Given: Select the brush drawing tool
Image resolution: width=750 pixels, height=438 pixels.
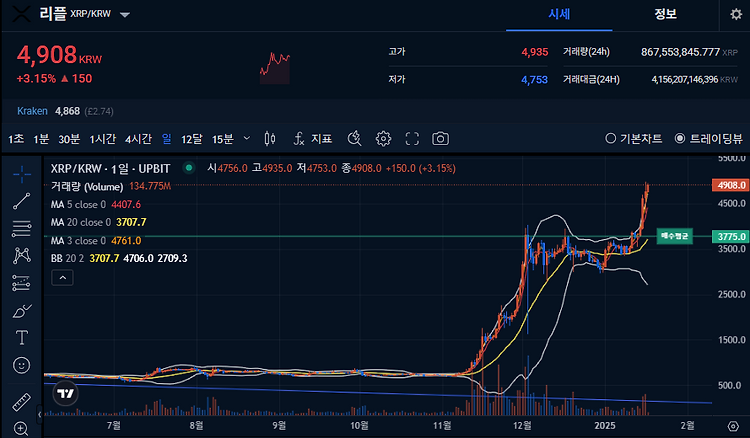Looking at the screenshot, I should (x=22, y=311).
